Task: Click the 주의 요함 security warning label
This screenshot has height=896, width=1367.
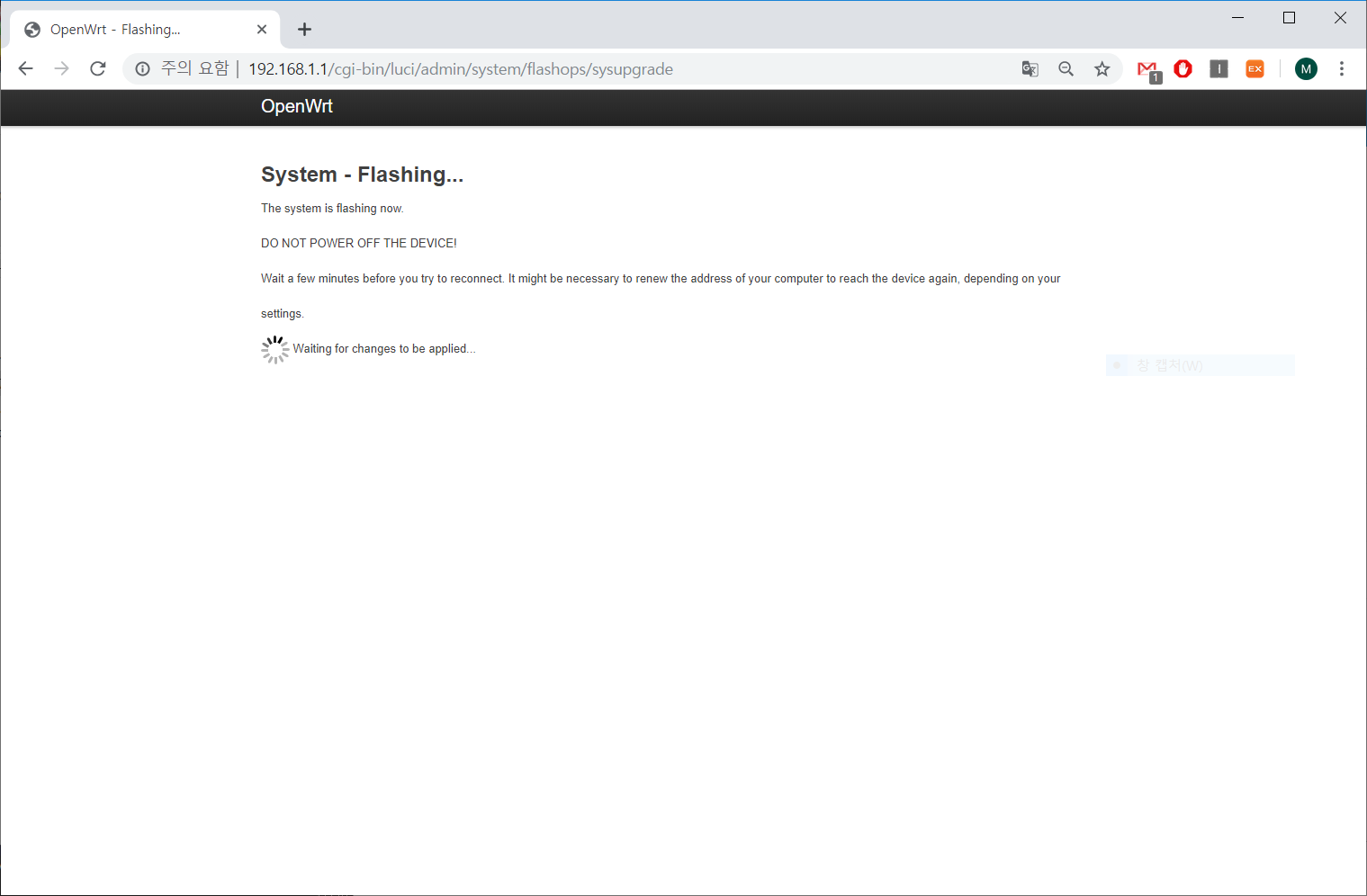Action: tap(195, 69)
